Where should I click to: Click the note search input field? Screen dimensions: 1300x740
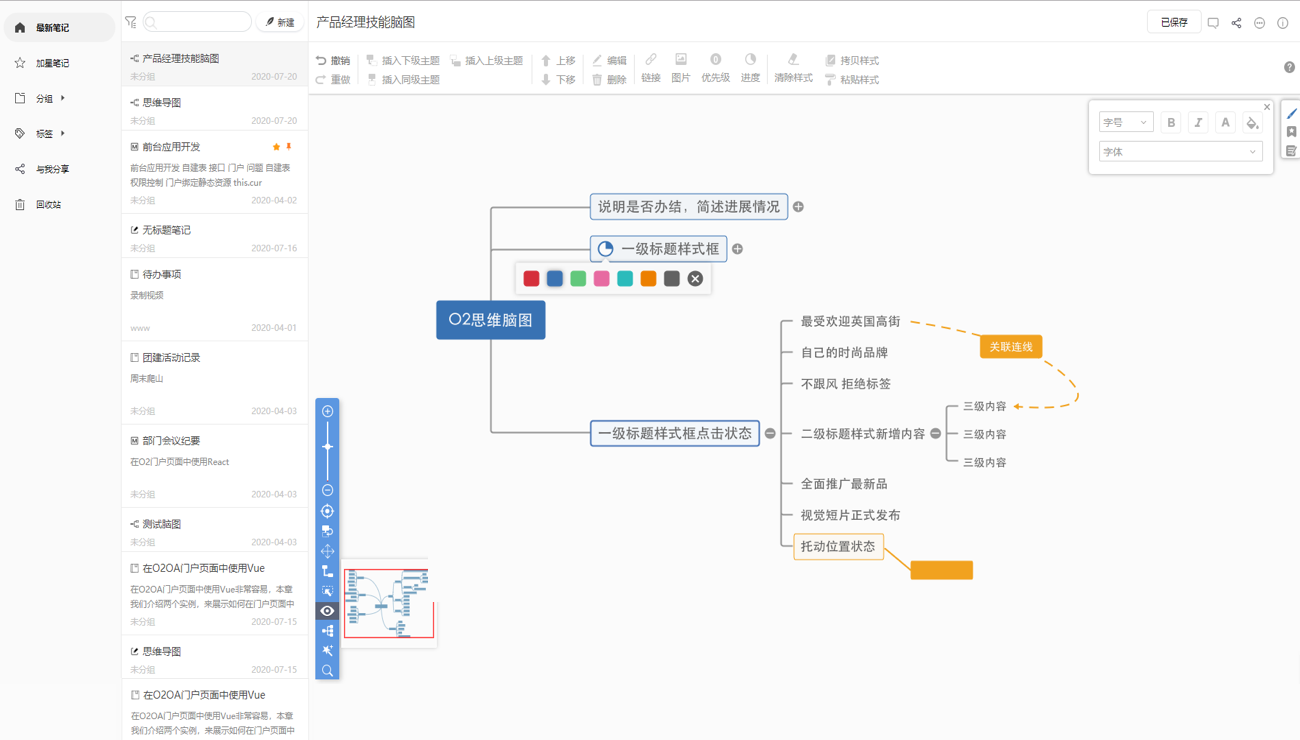200,22
